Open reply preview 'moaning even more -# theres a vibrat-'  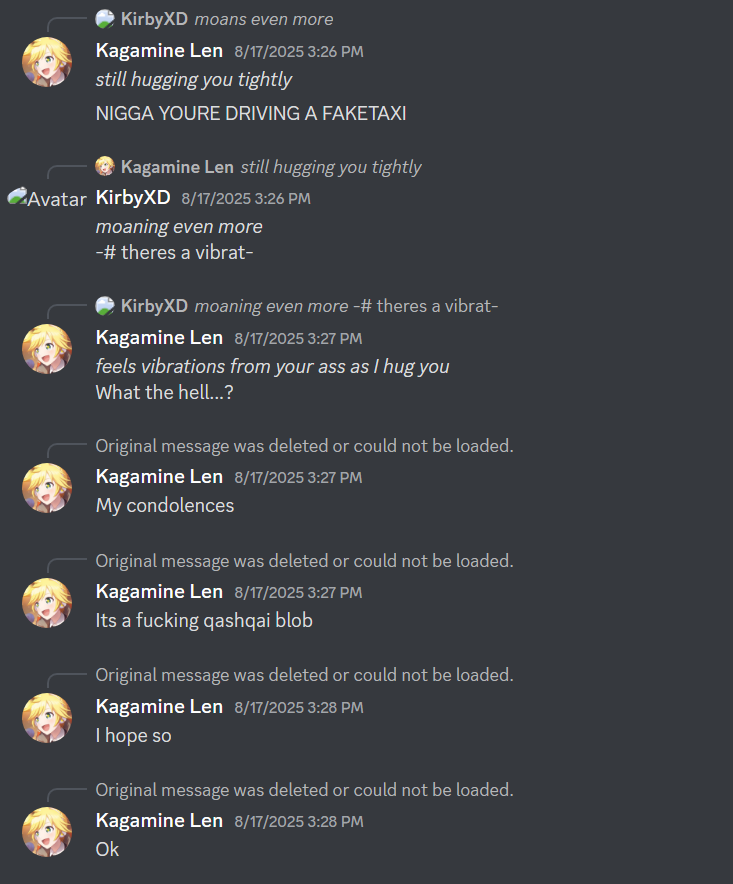[x=346, y=306]
